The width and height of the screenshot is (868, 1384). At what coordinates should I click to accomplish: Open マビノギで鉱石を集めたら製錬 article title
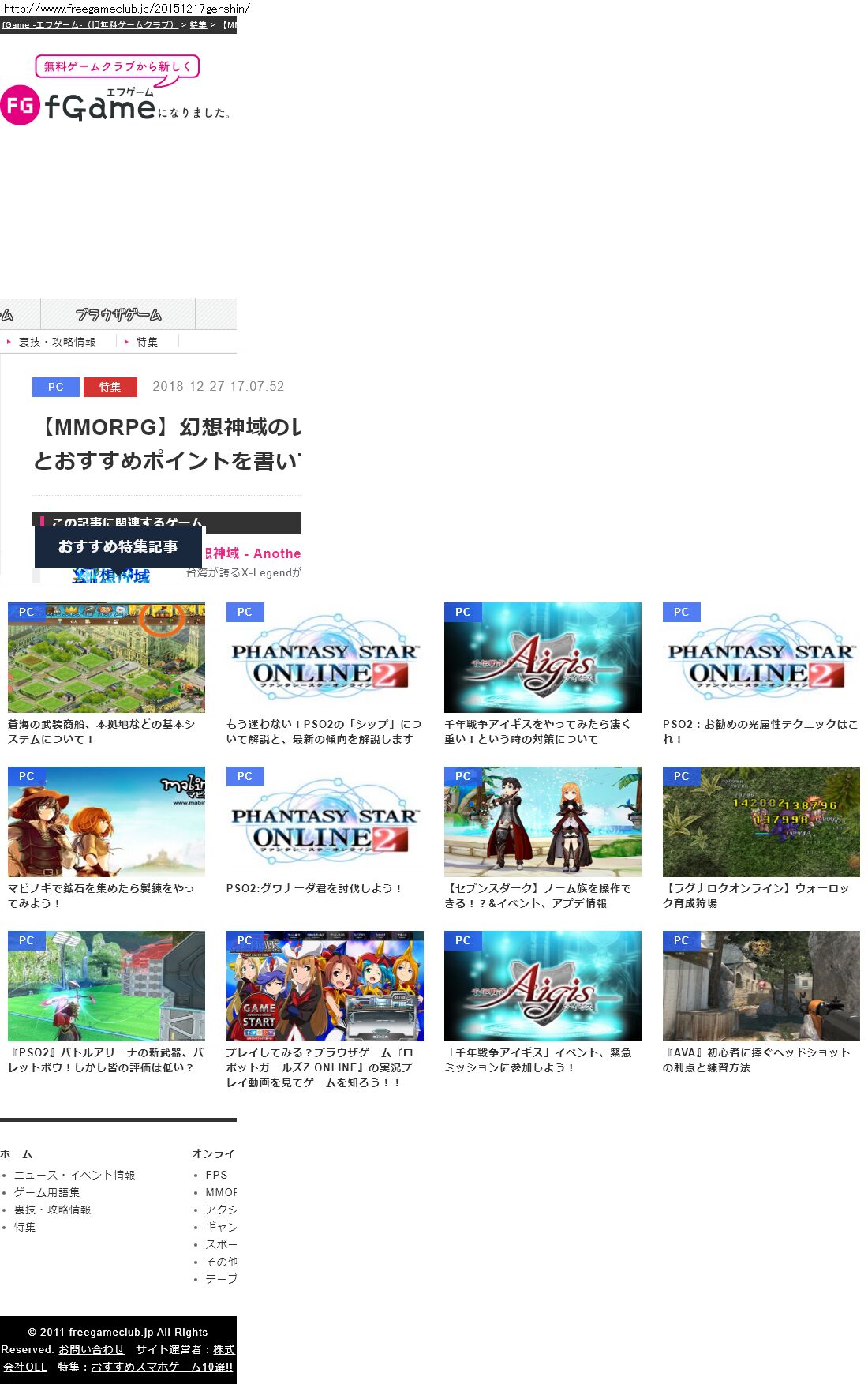pyautogui.click(x=101, y=896)
